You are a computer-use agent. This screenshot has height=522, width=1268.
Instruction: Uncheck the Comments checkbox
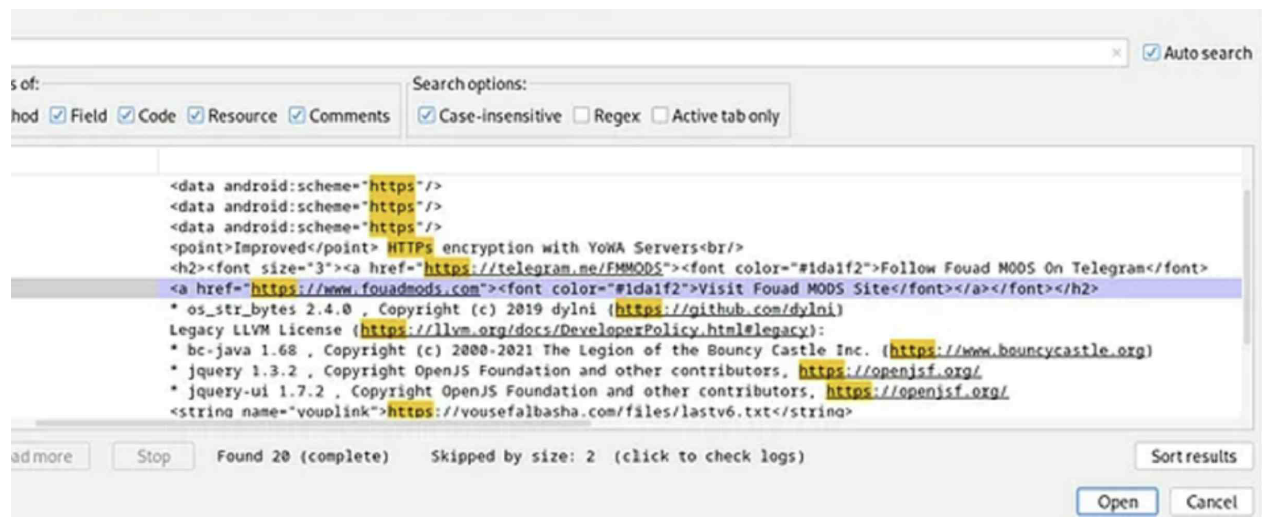[x=297, y=116]
